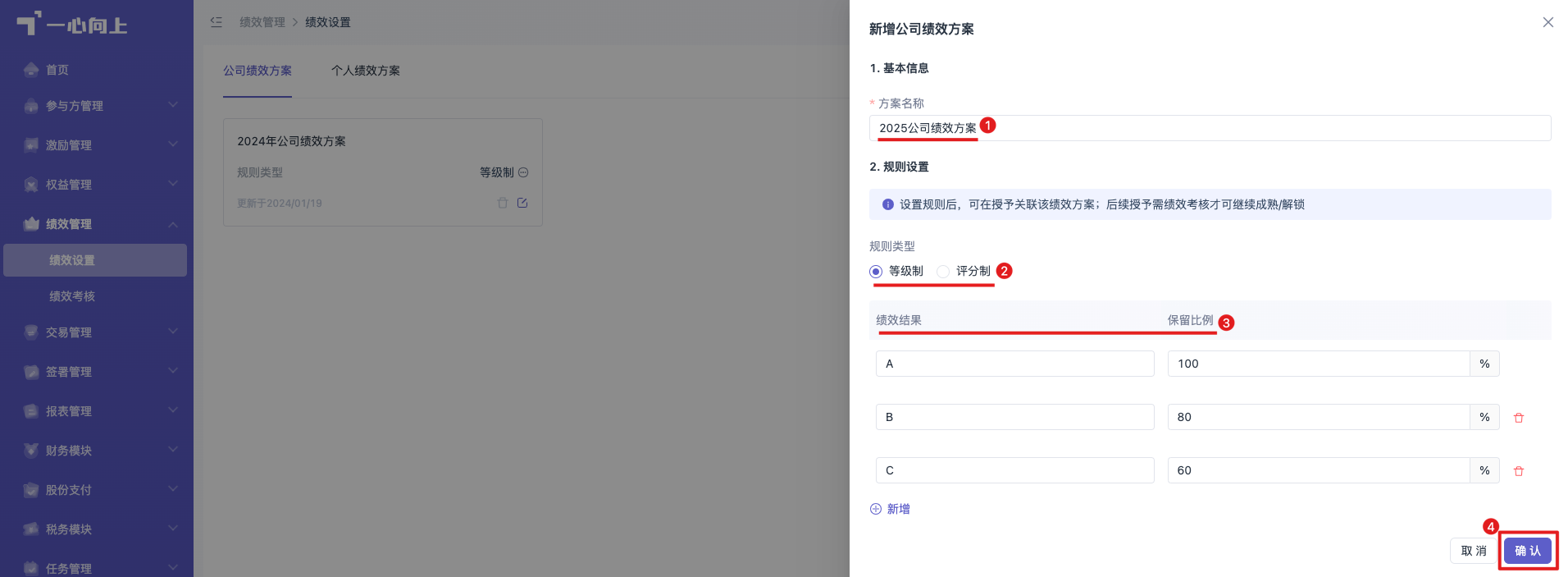Screen dimensions: 1568x577
Task: Click the 交易管理 sidebar icon
Action: coord(31,332)
